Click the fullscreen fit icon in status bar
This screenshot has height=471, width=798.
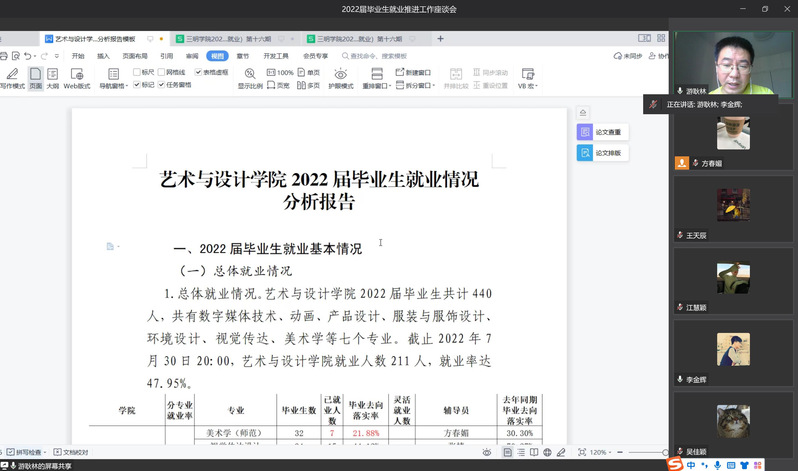[582, 452]
